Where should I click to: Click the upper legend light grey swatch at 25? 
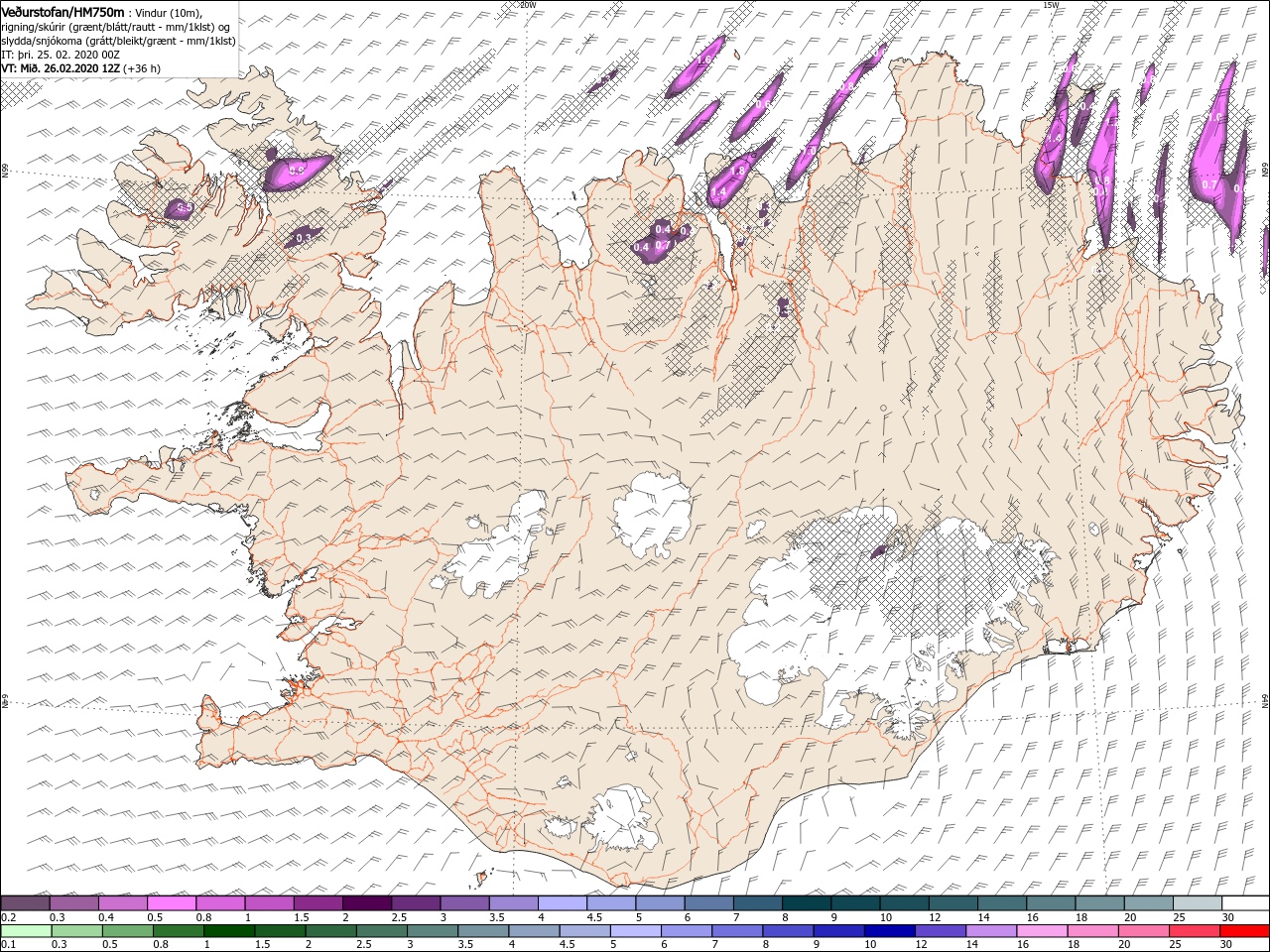tap(1196, 903)
